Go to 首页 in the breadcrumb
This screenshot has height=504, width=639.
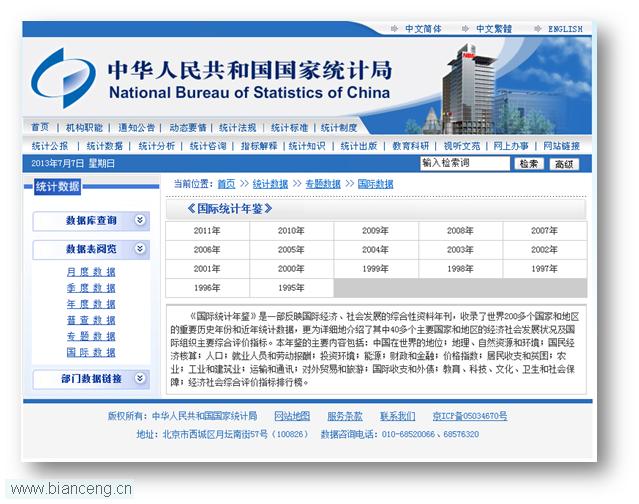pyautogui.click(x=226, y=184)
